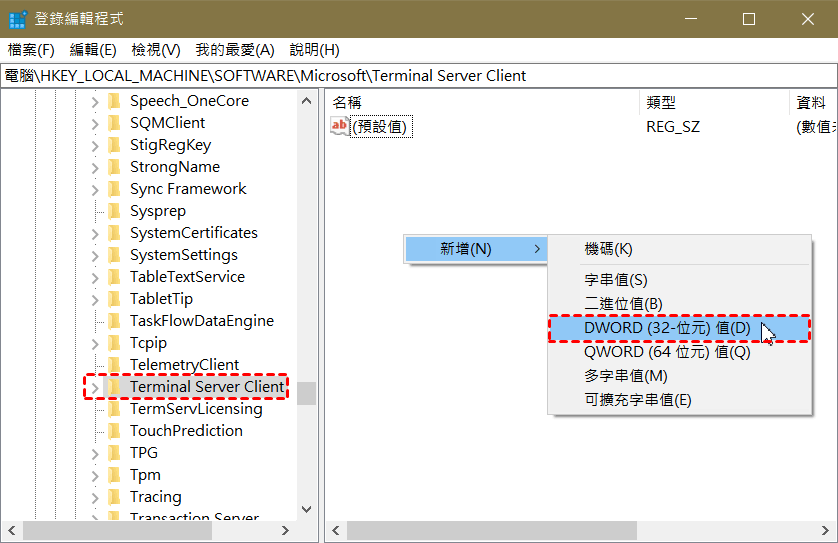Click the Tcpip folder icon
Image resolution: width=838 pixels, height=543 pixels.
pyautogui.click(x=114, y=343)
